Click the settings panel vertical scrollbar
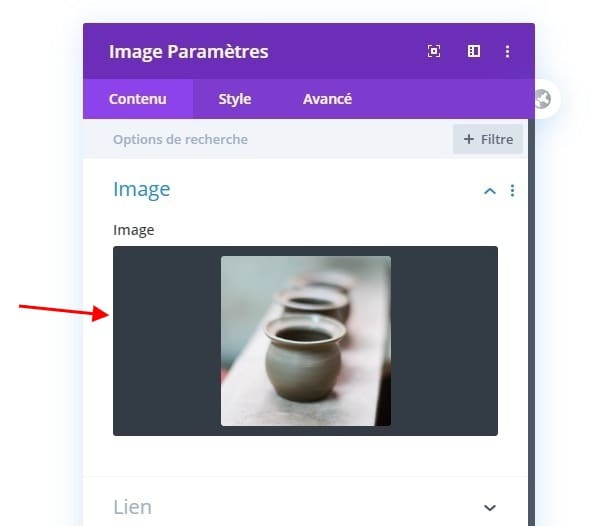 [x=532, y=322]
